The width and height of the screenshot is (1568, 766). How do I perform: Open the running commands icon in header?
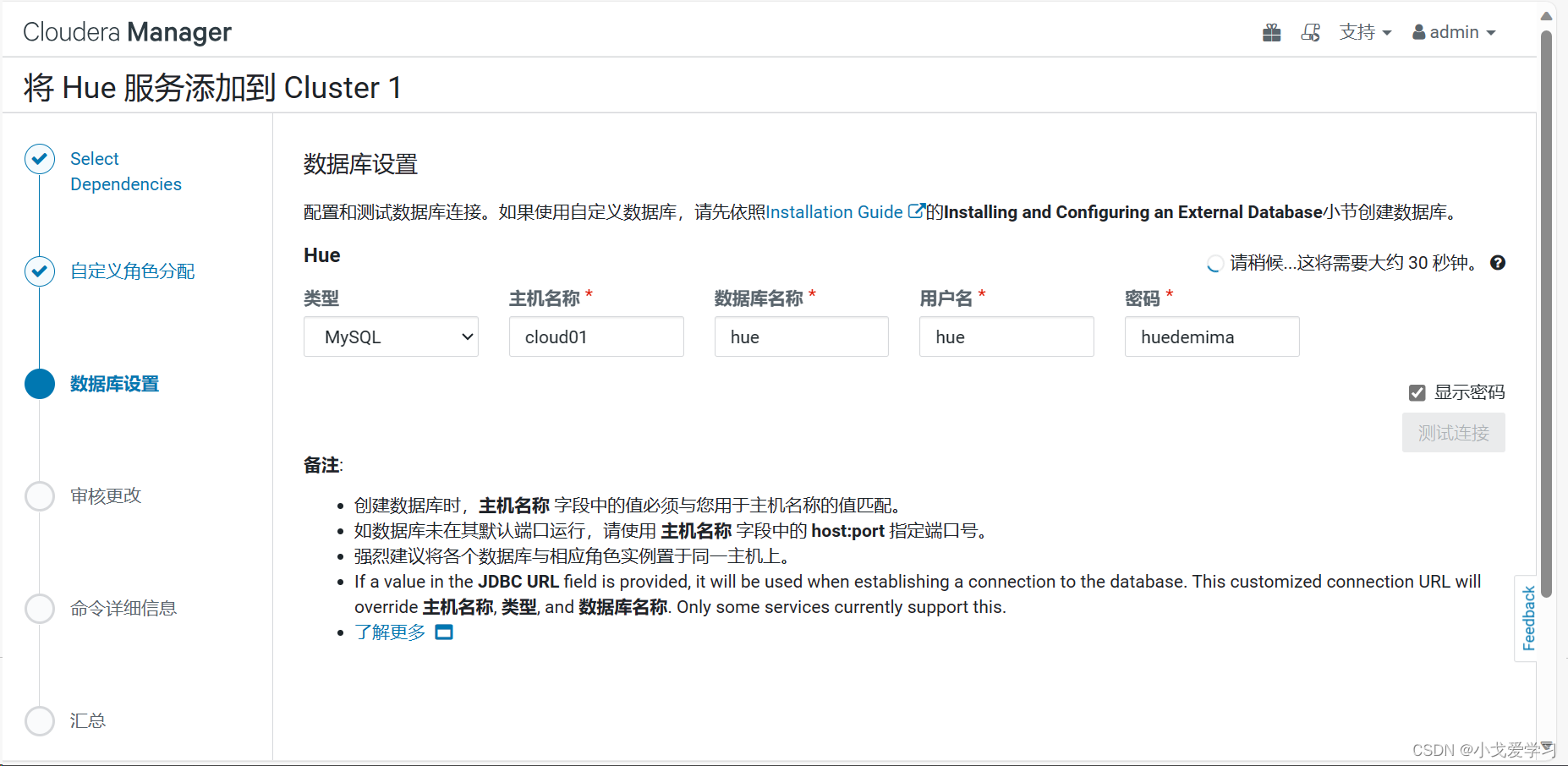coord(1311,33)
